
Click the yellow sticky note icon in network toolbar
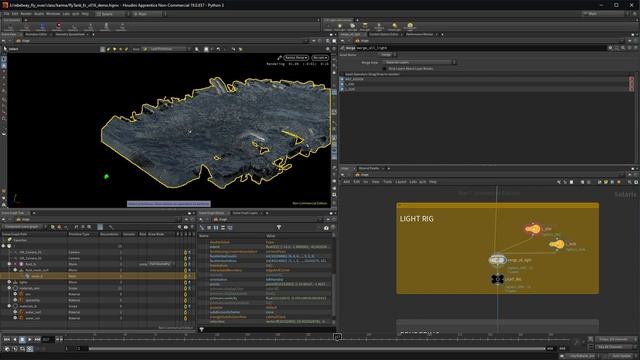(606, 182)
